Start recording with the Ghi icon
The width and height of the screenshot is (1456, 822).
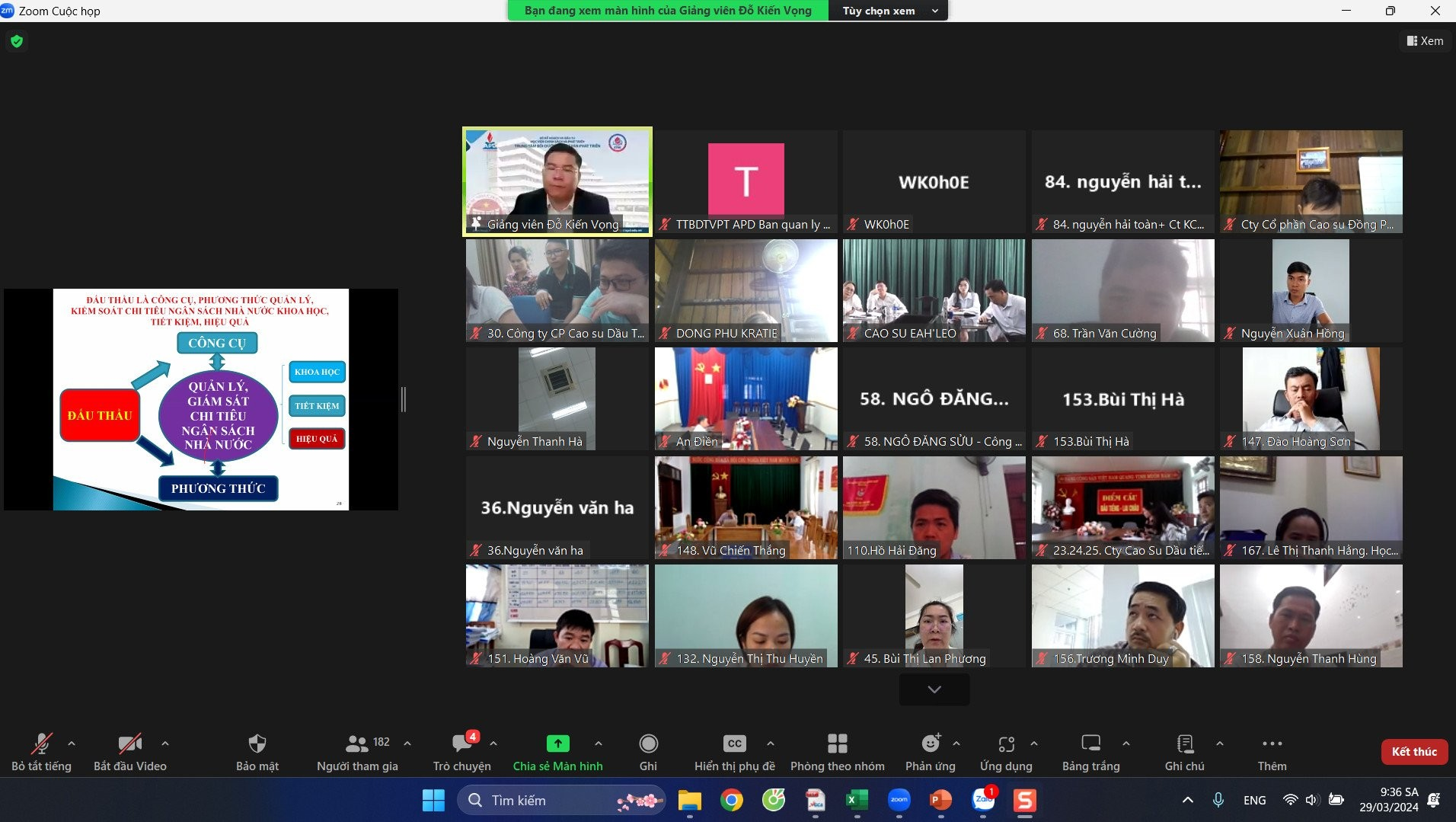(648, 744)
